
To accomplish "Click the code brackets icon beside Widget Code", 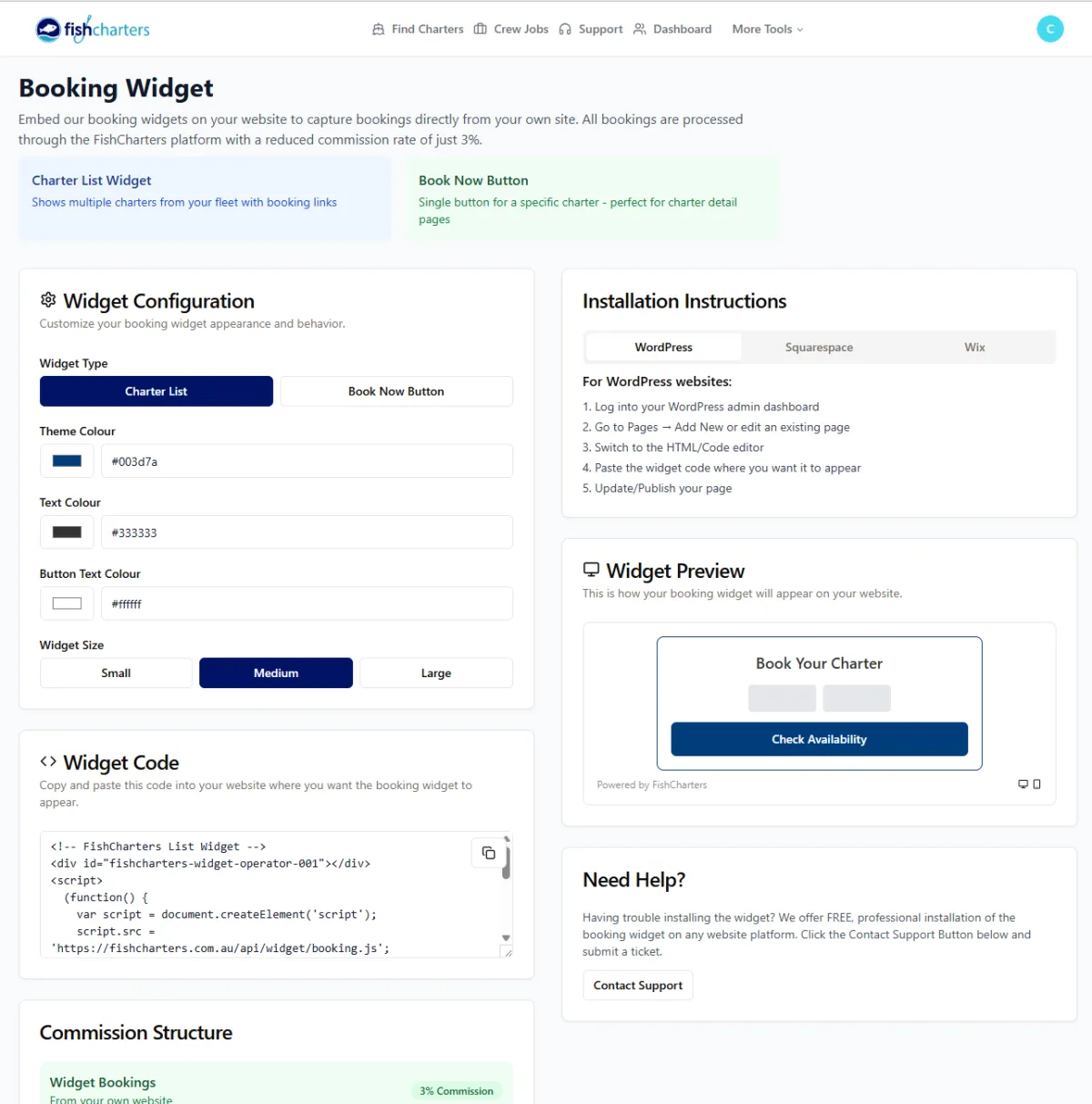I will (x=48, y=762).
